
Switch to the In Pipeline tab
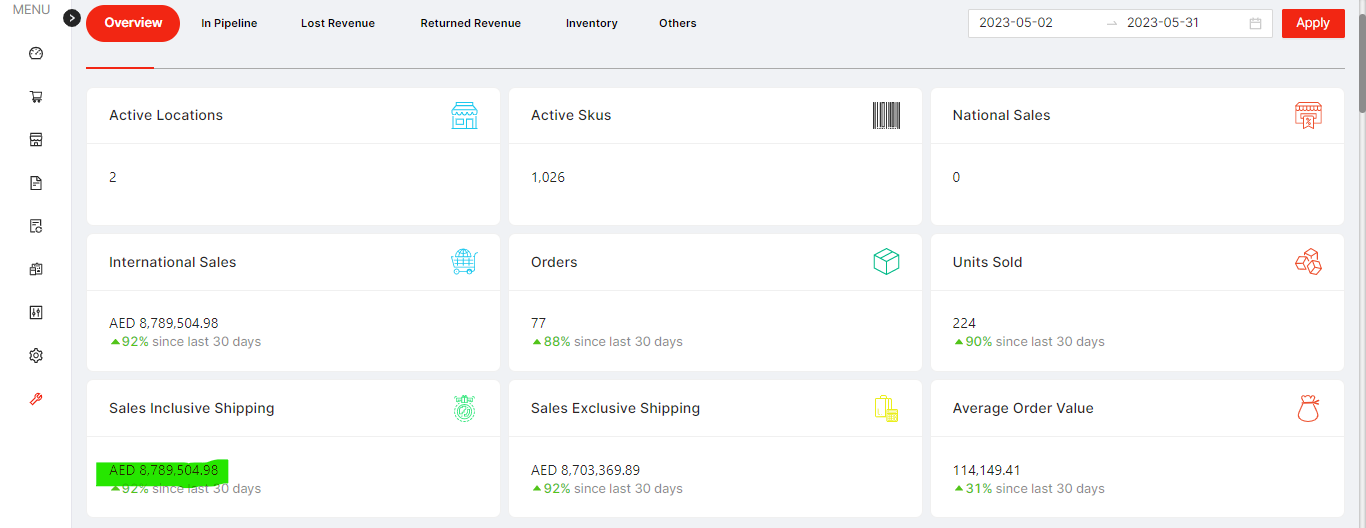coord(229,23)
